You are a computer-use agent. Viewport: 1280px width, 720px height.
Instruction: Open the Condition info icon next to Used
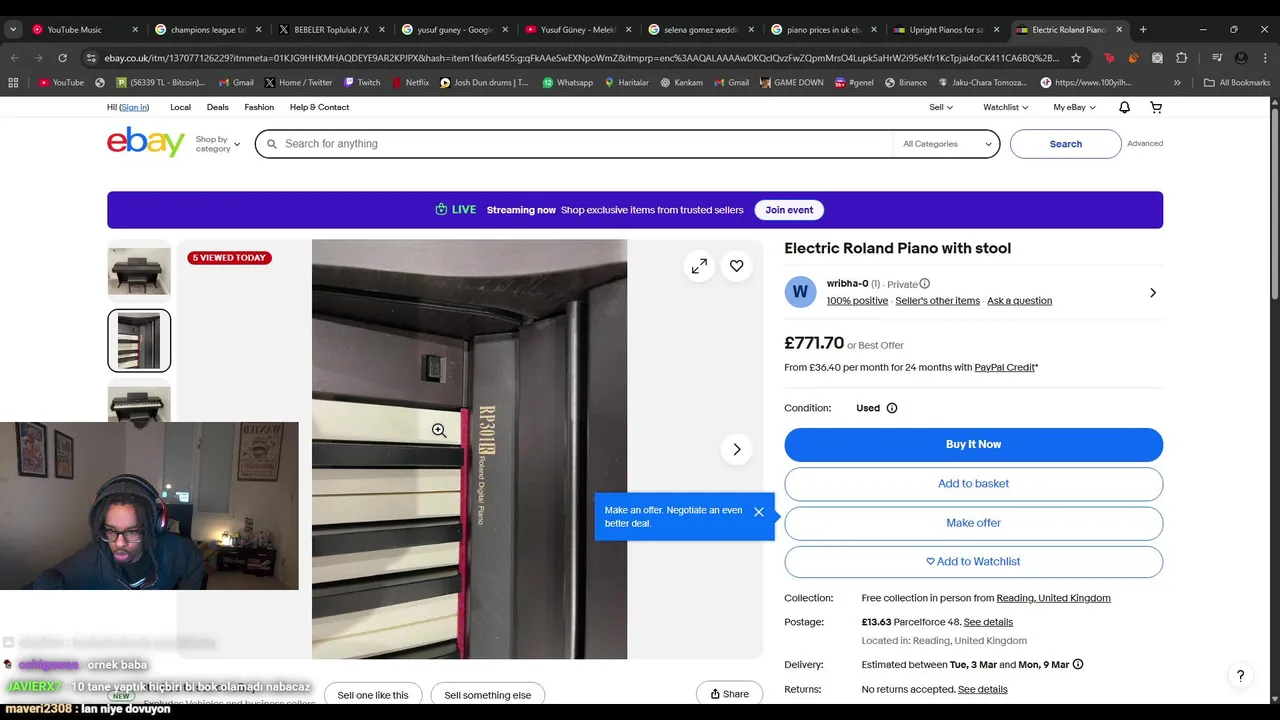point(892,408)
